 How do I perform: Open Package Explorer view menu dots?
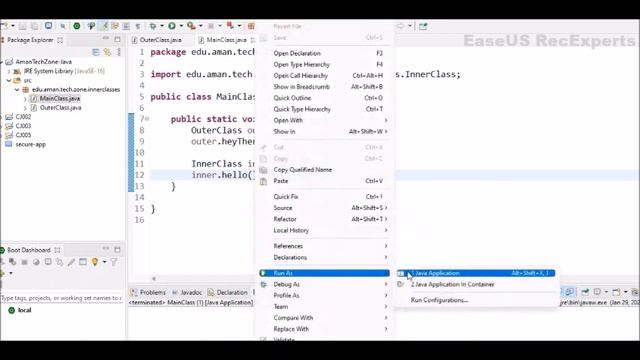pos(119,52)
